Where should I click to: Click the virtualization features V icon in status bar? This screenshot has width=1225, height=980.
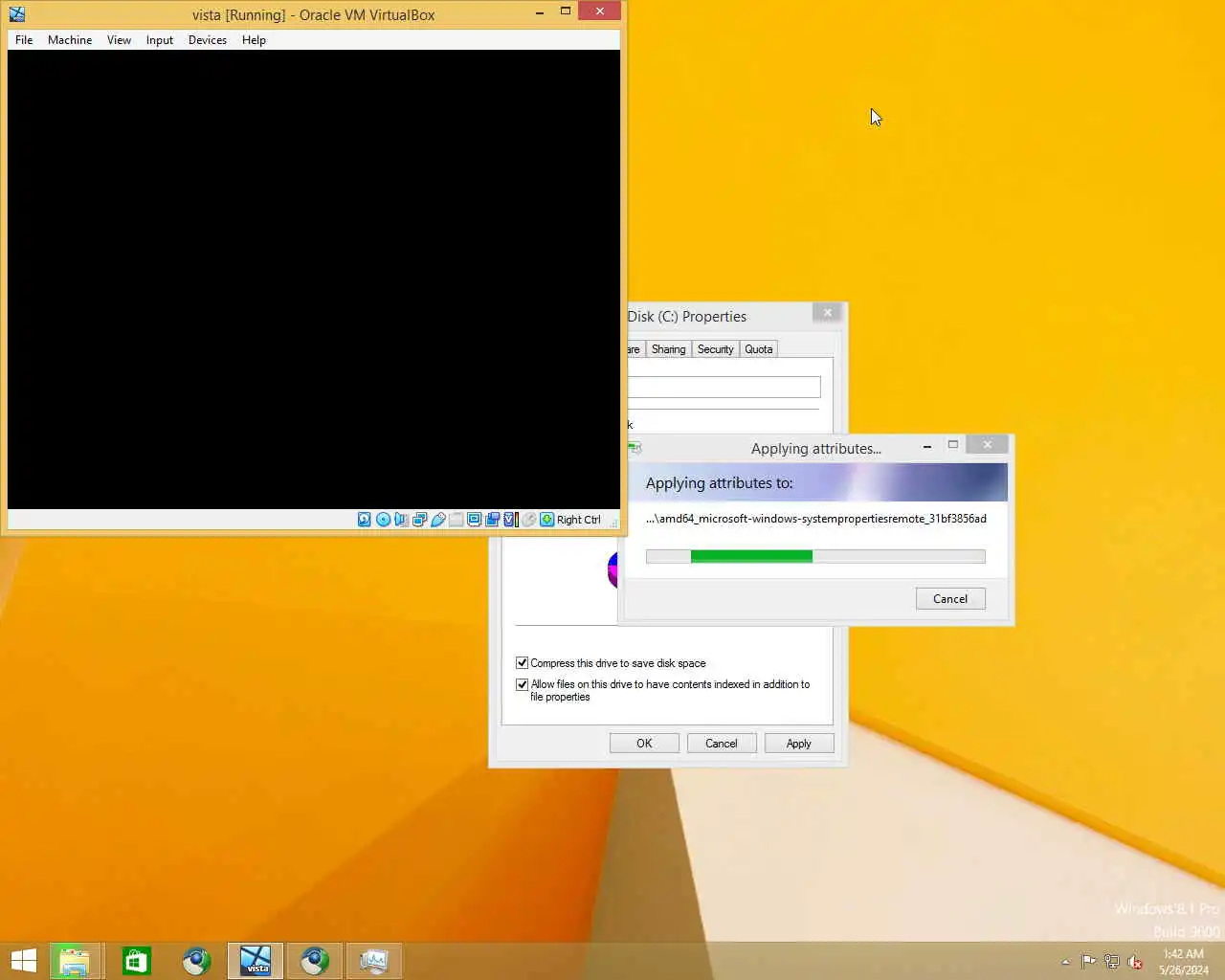tap(511, 520)
